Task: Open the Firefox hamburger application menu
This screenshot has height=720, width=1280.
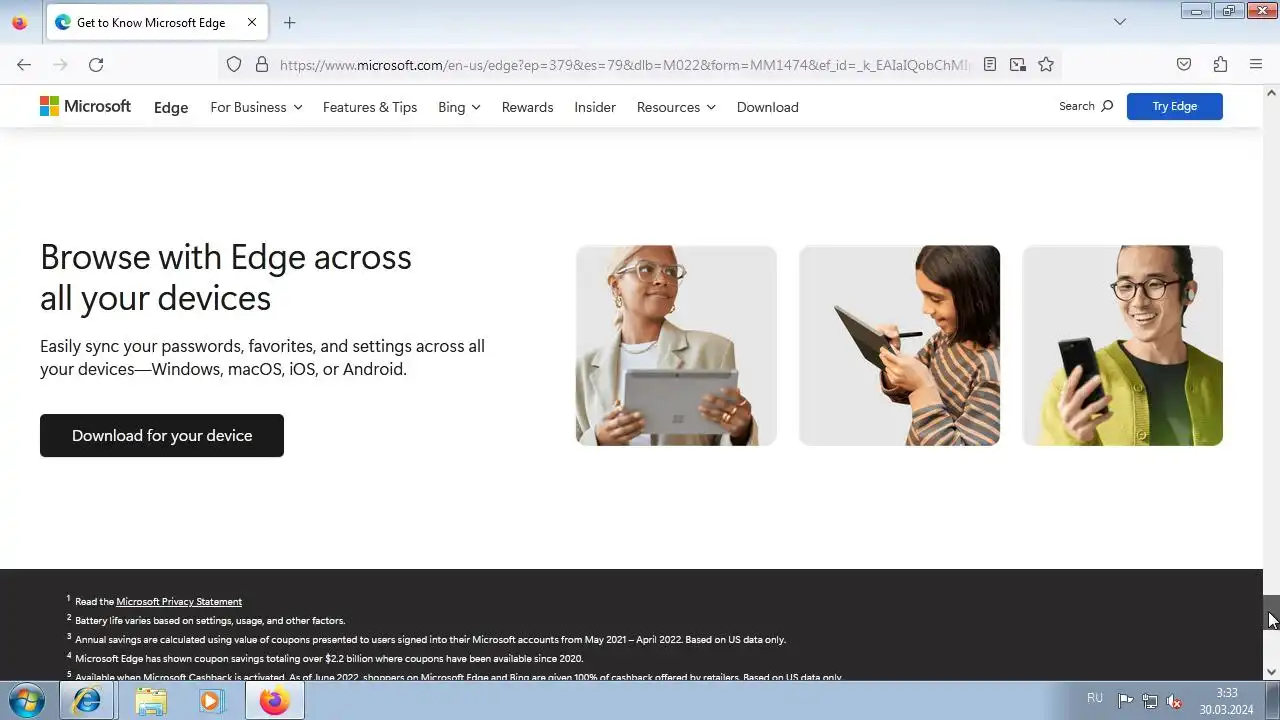Action: (1256, 64)
